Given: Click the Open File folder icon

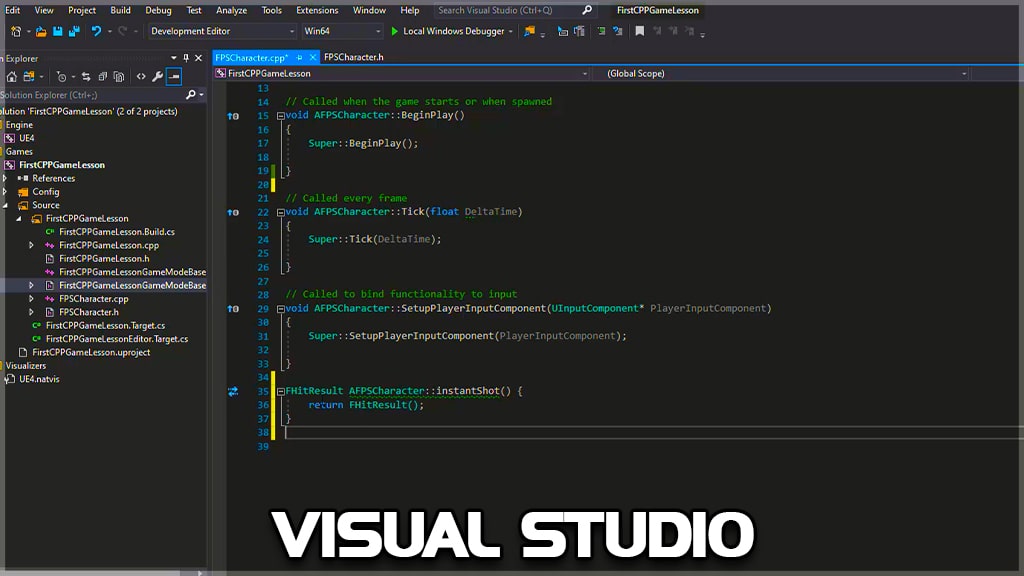Looking at the screenshot, I should point(41,31).
